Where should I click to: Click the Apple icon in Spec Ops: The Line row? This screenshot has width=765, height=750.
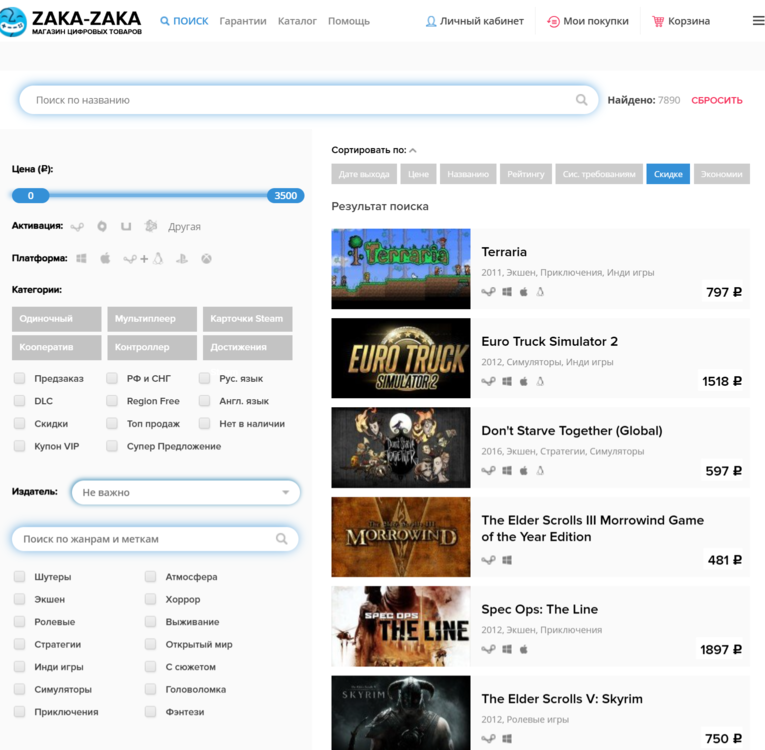pos(523,649)
